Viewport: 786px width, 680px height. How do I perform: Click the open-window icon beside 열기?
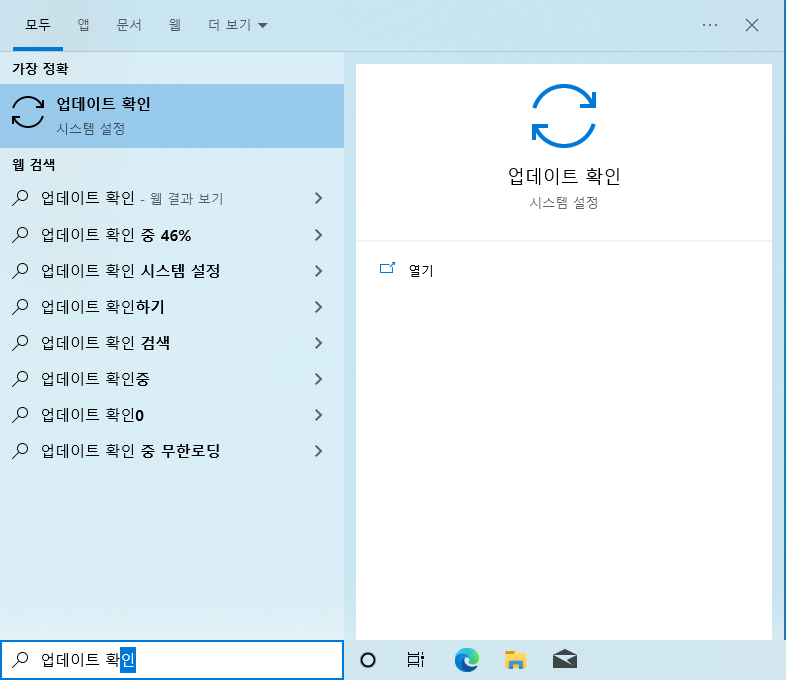[387, 269]
